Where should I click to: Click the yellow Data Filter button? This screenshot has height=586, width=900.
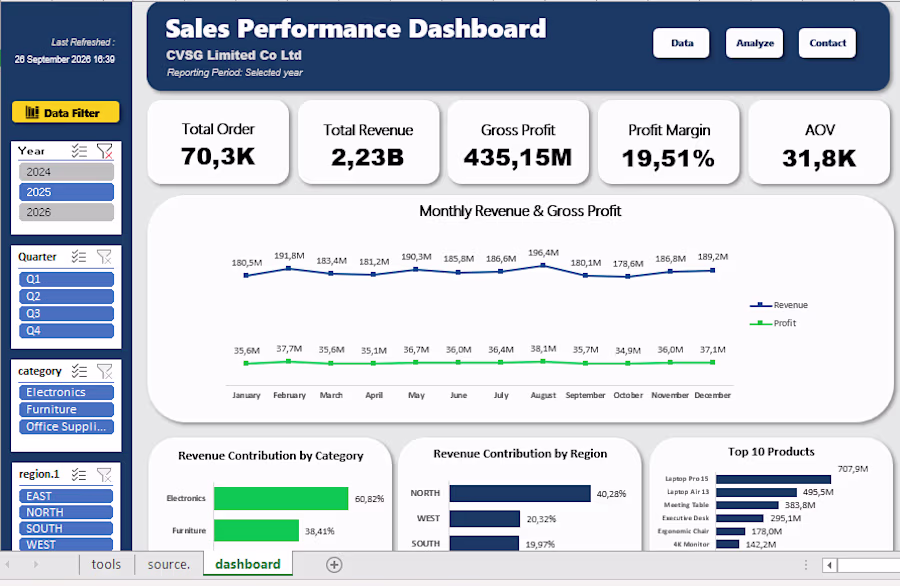point(66,112)
